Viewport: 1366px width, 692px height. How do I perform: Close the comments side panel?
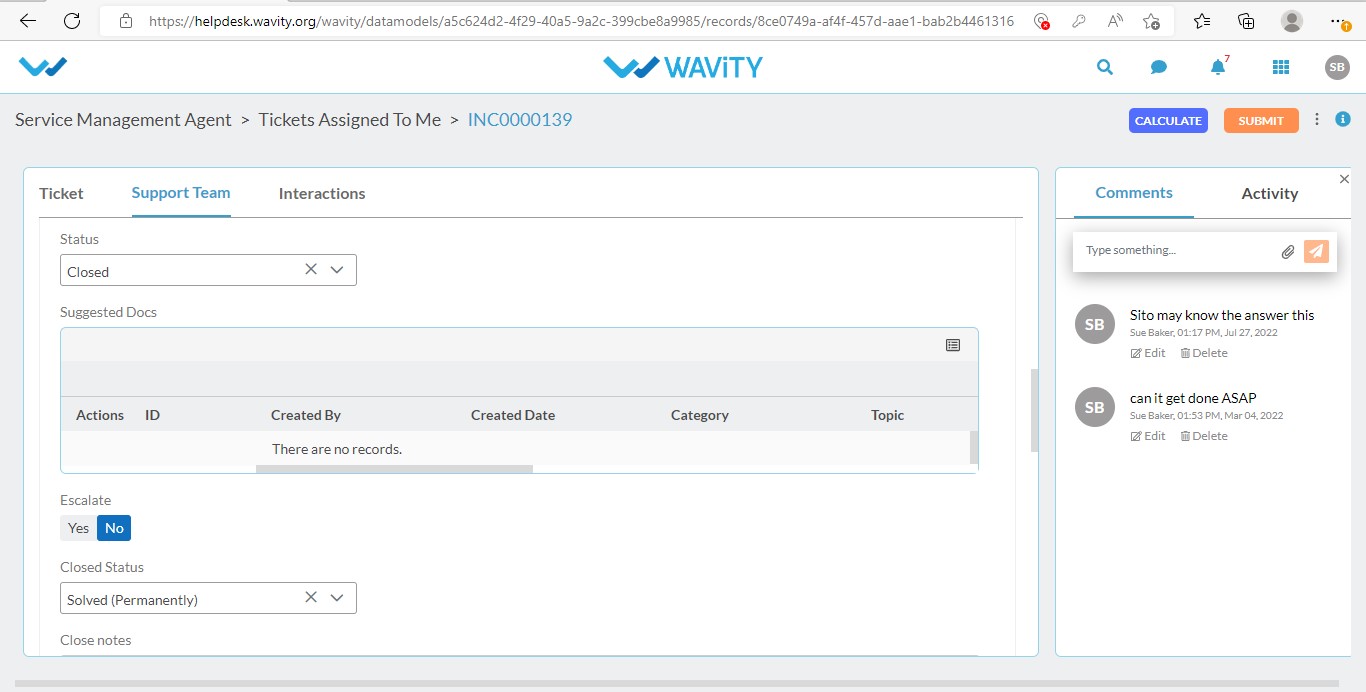[x=1344, y=179]
